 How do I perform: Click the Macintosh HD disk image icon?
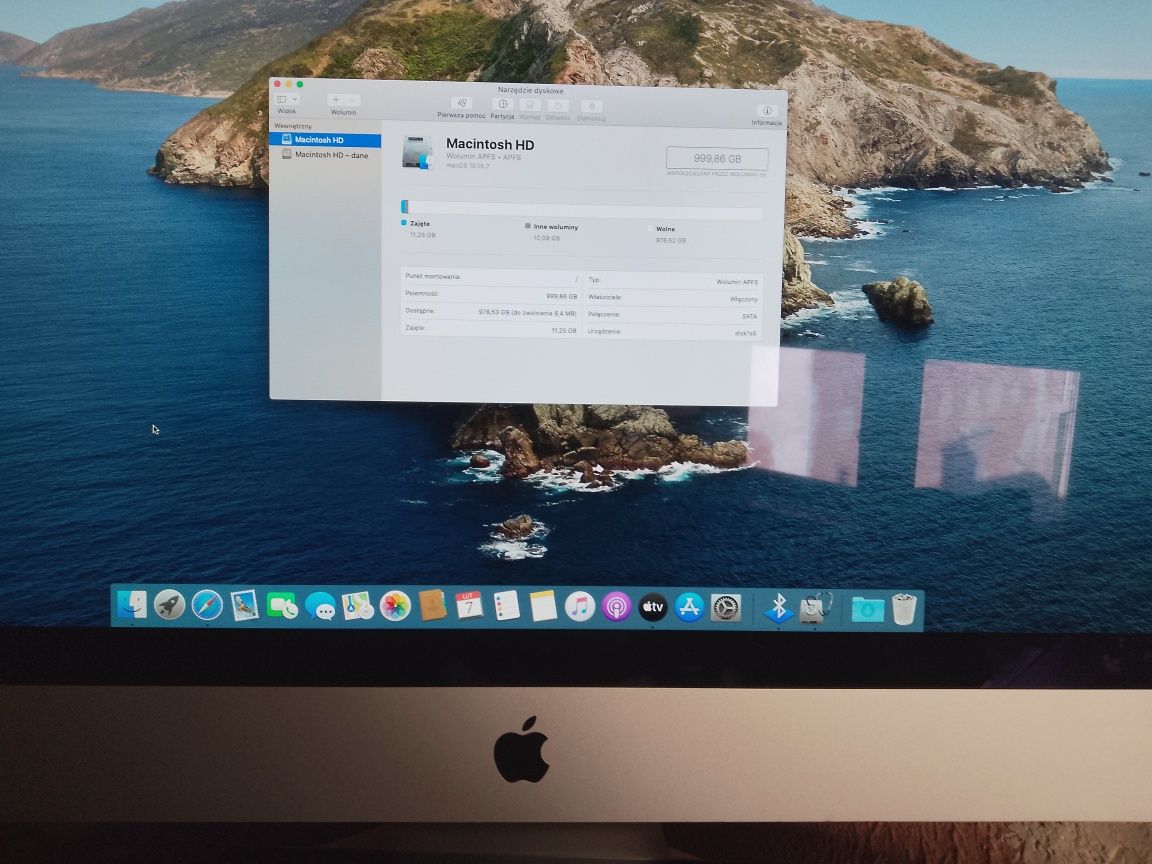417,152
